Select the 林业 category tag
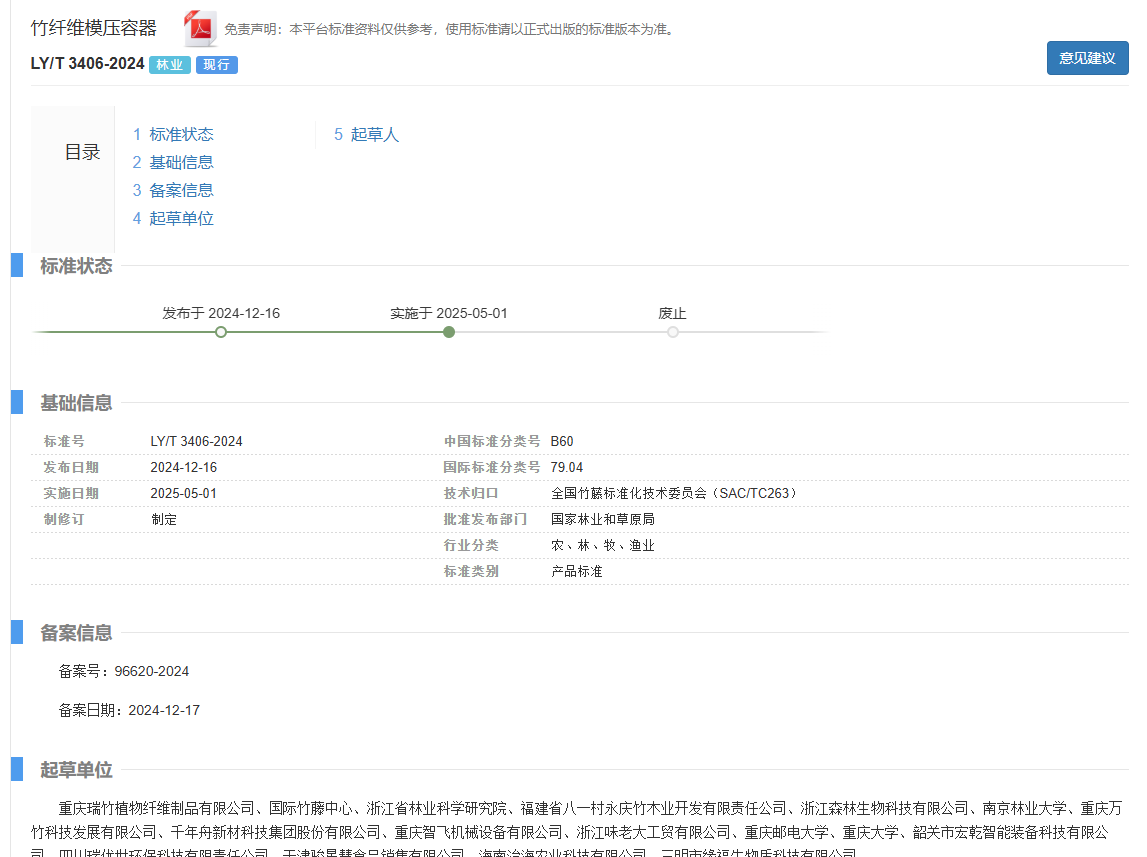 pos(170,64)
